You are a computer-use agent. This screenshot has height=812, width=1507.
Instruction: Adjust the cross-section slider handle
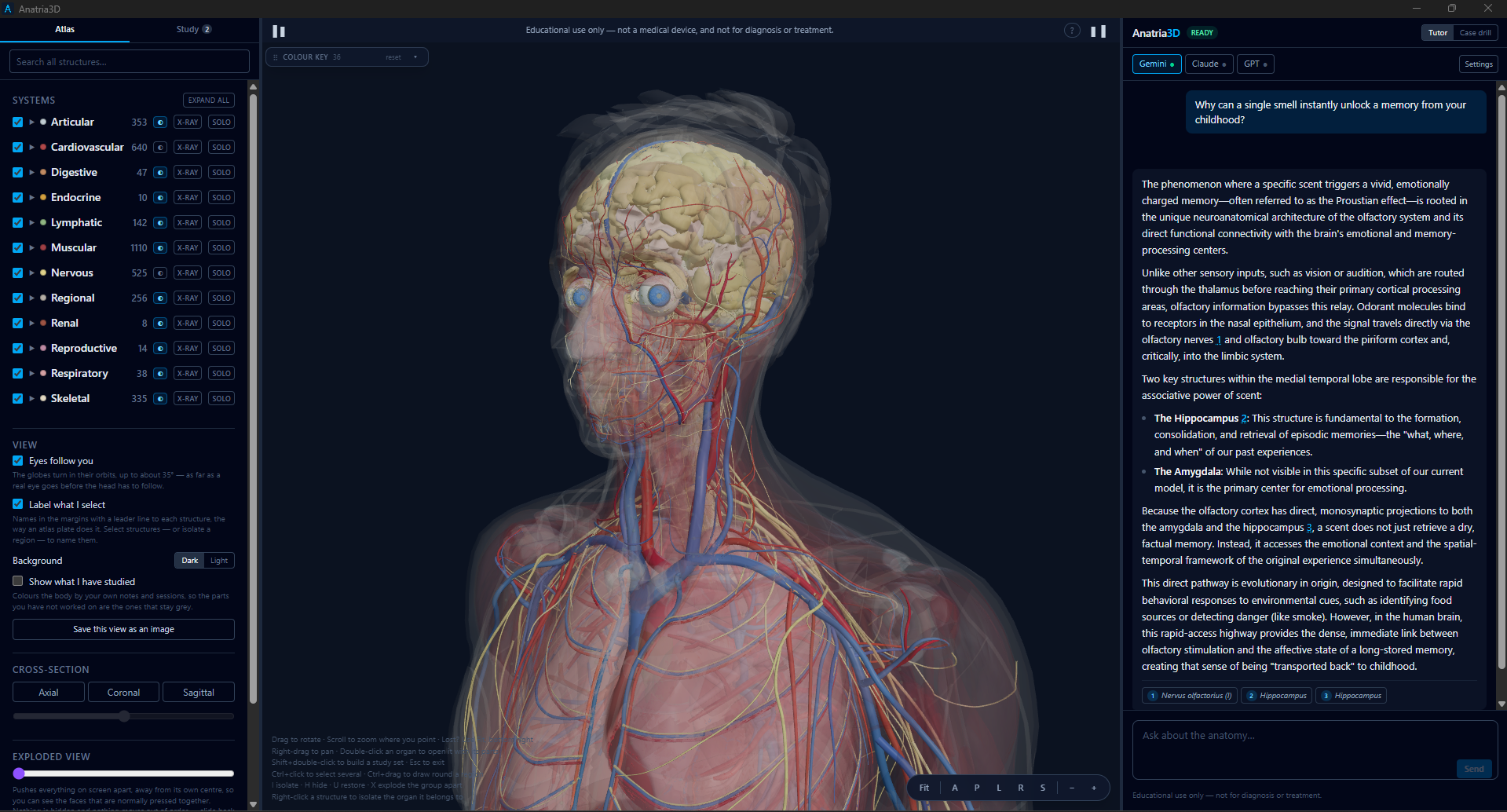[124, 716]
